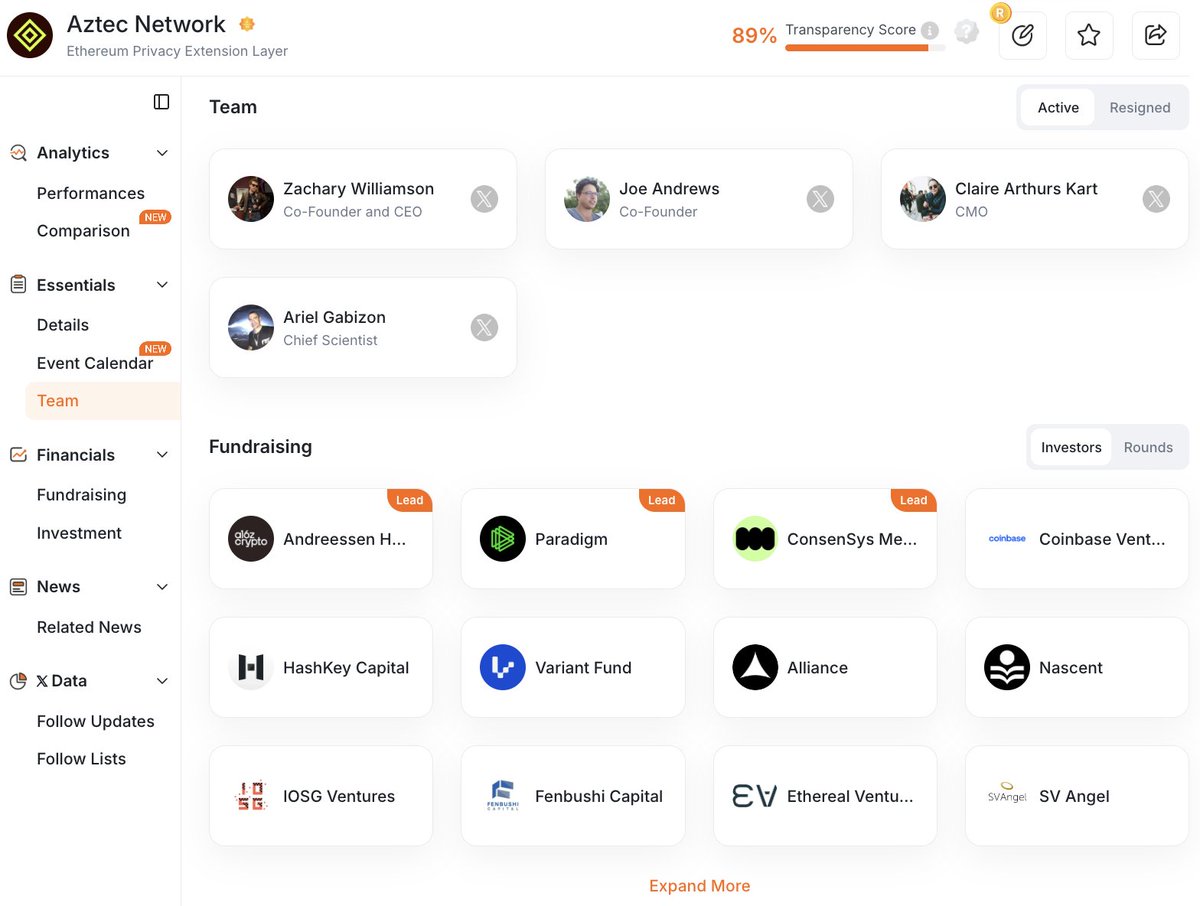1200x906 pixels.
Task: Click the Fenbushi Capital logo icon
Action: pos(503,796)
